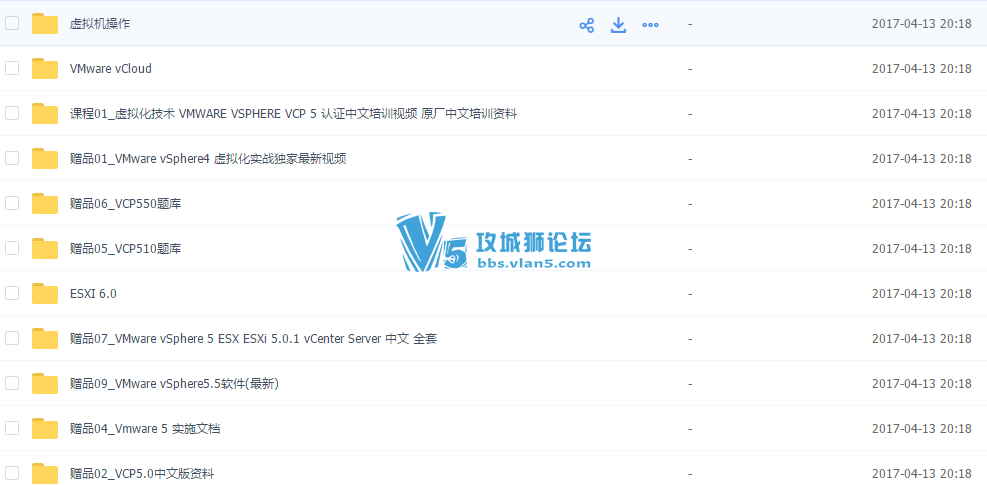
Task: Open 赠品09_VMware vSphere5.5软件(最新) folder name
Action: pyautogui.click(x=174, y=384)
